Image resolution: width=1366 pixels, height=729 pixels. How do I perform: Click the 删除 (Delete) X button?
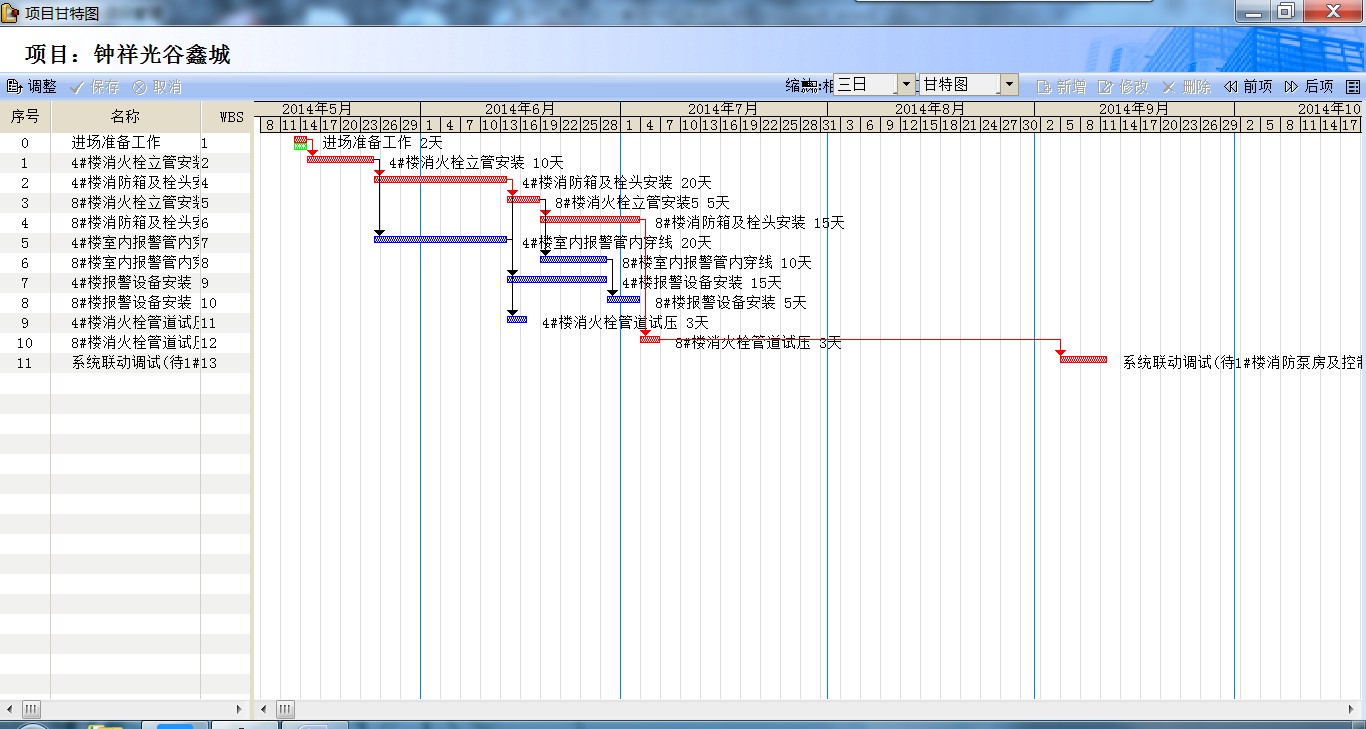pos(1187,87)
